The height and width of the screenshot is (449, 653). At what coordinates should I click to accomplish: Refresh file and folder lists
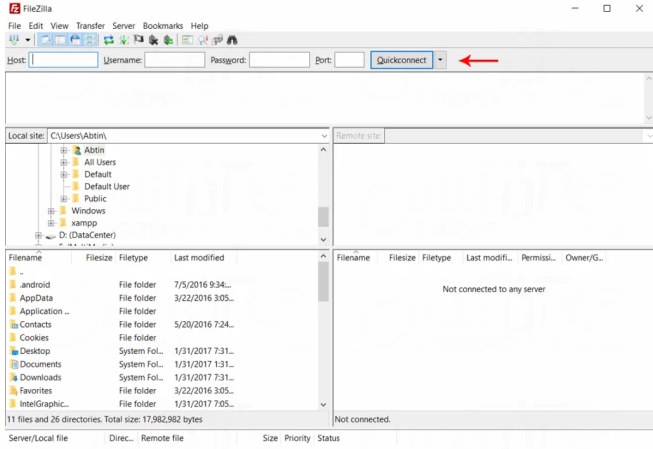coord(109,40)
